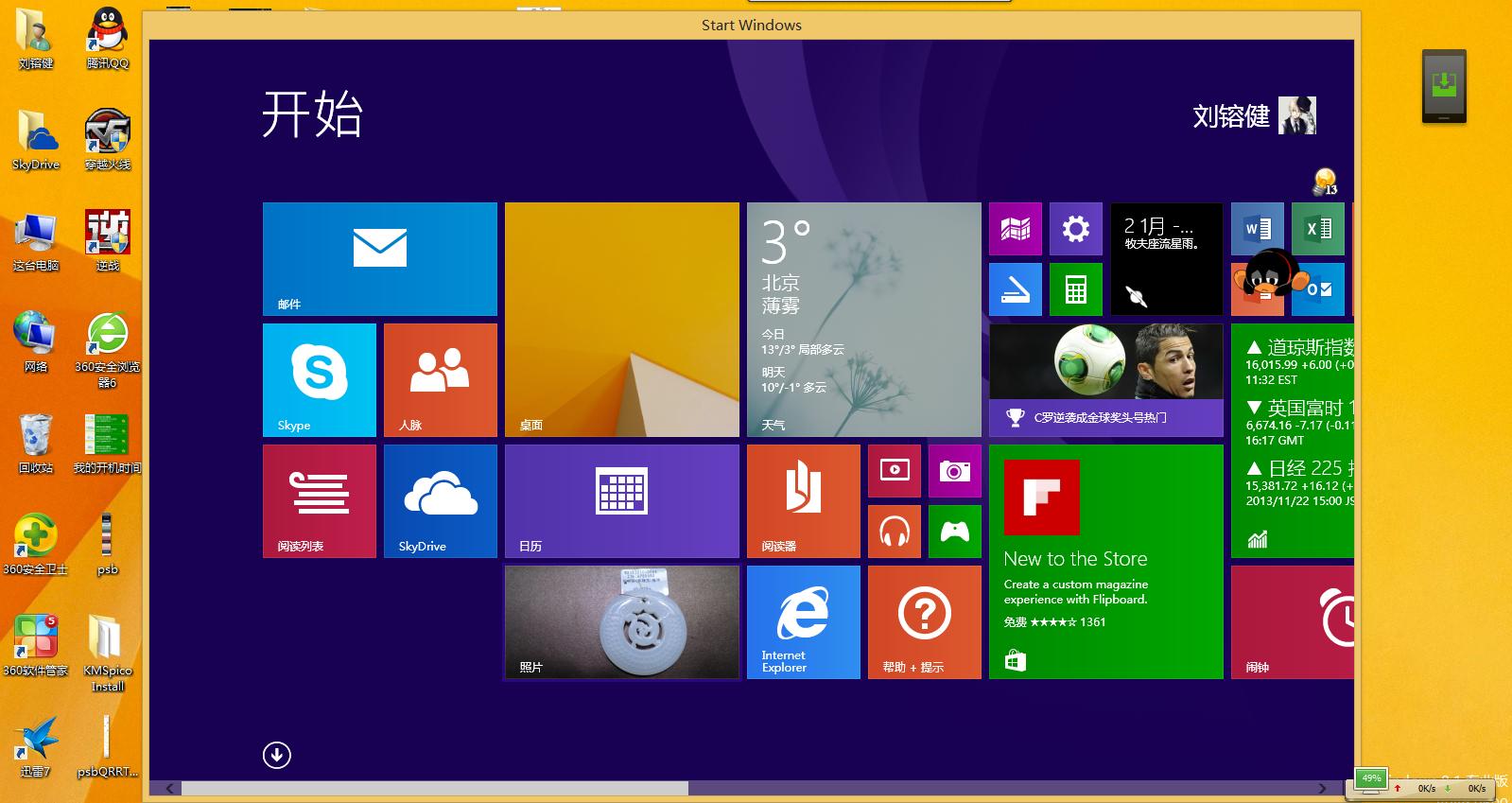Open the Reading List (阅读列表) tile
The height and width of the screenshot is (803, 1512).
319,500
